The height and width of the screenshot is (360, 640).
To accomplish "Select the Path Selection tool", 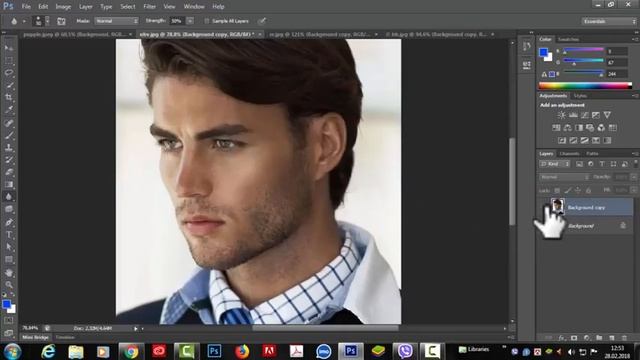I will (x=9, y=247).
